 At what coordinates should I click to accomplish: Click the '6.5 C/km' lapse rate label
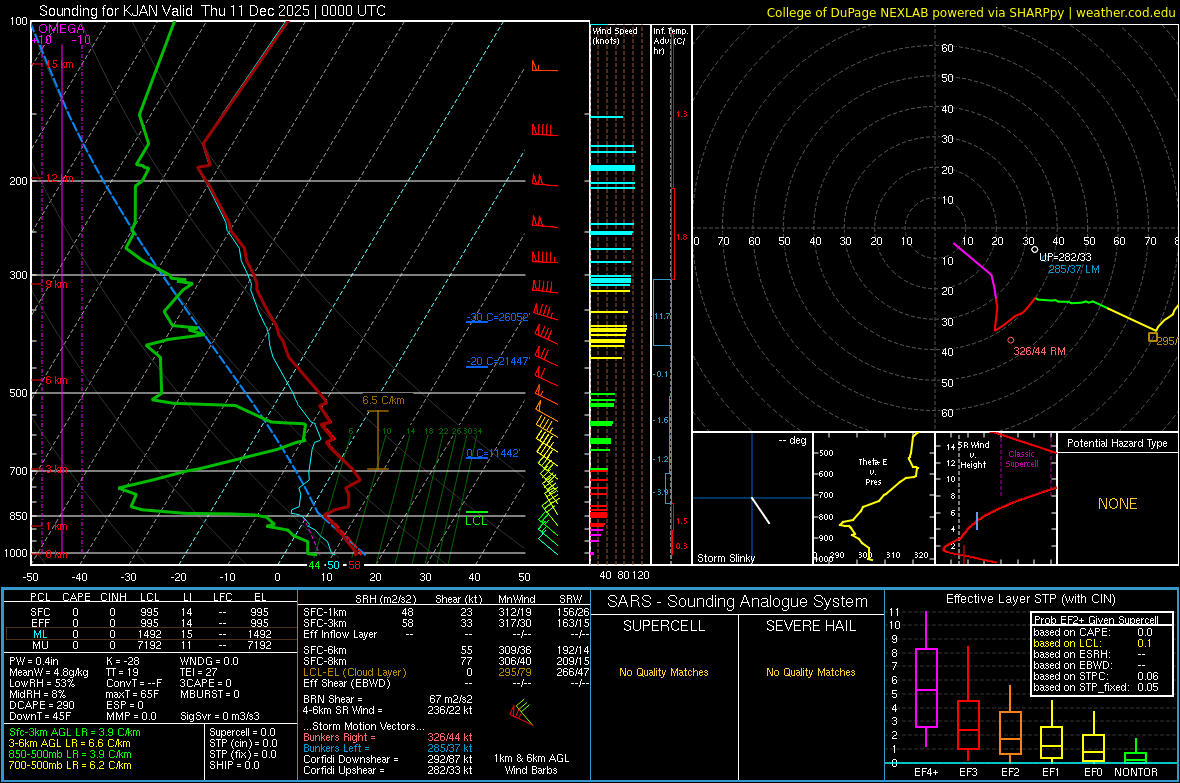pyautogui.click(x=383, y=401)
